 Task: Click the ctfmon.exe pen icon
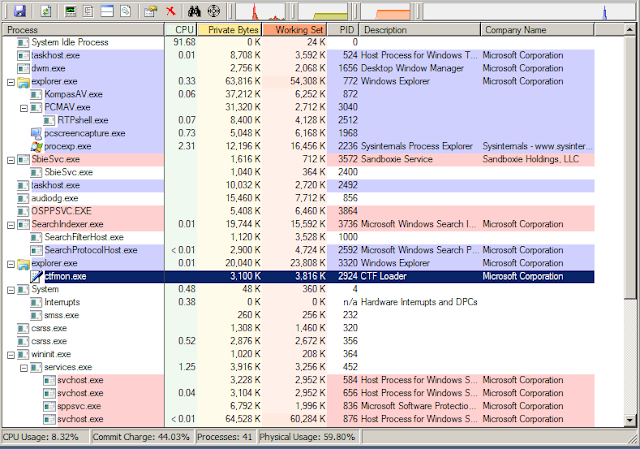pyautogui.click(x=36, y=276)
